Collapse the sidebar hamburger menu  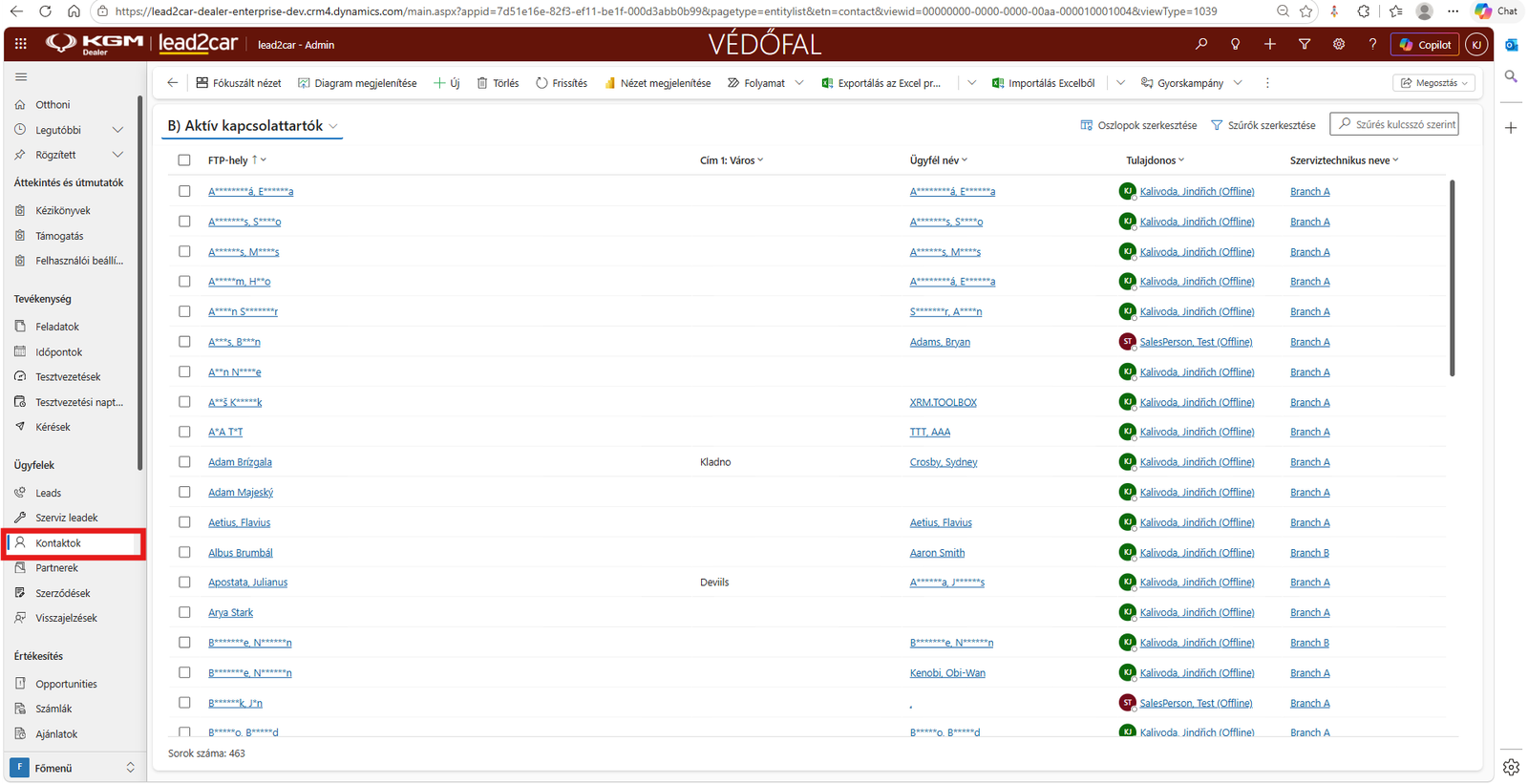(21, 77)
